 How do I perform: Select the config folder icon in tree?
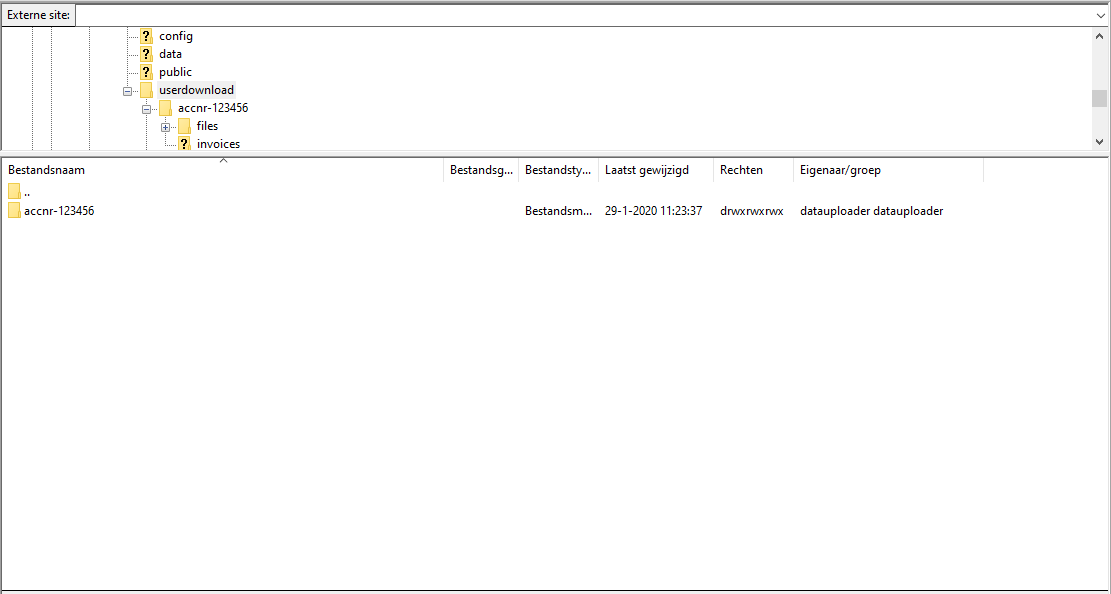pos(146,36)
